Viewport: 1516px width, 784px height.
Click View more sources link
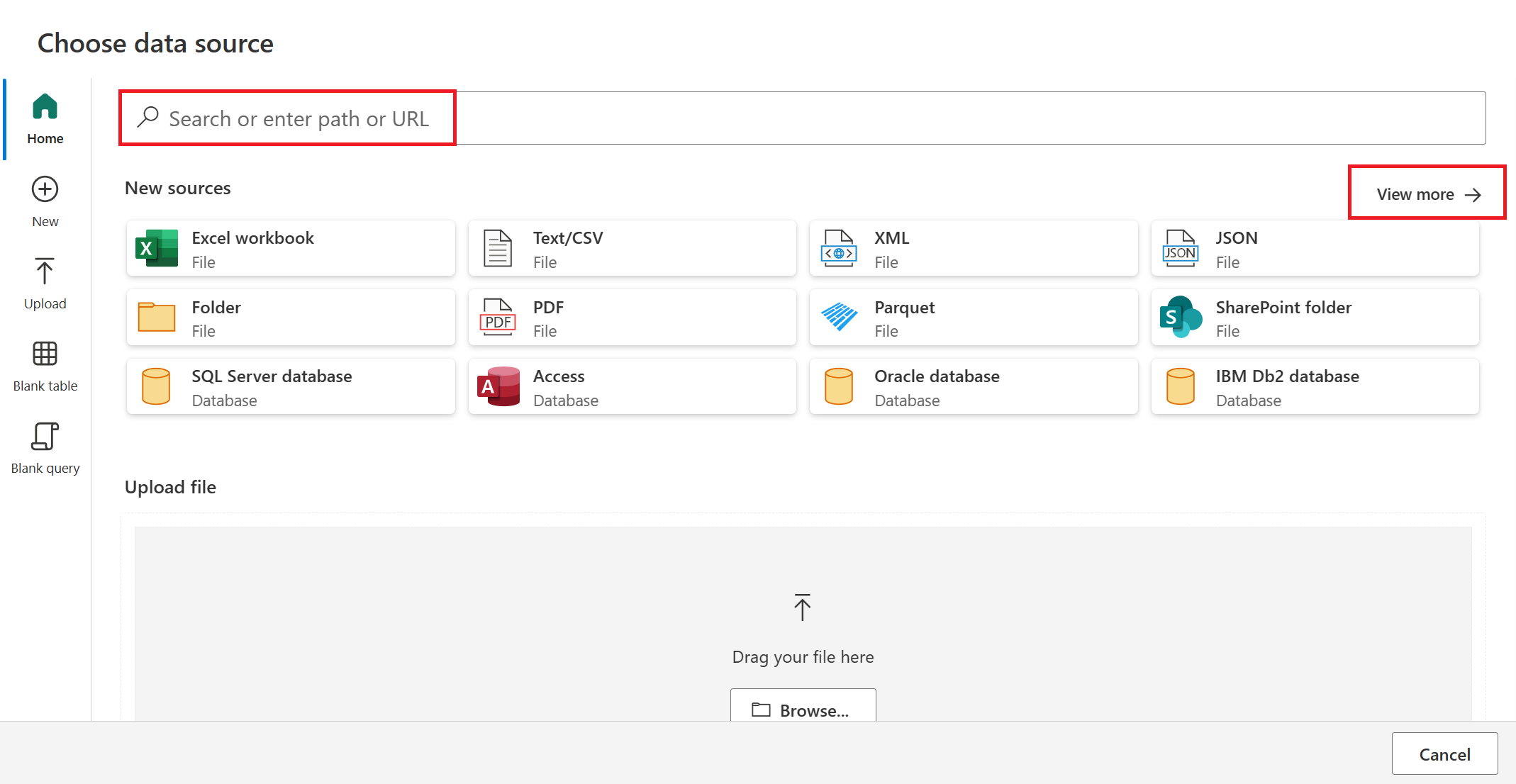(1427, 194)
